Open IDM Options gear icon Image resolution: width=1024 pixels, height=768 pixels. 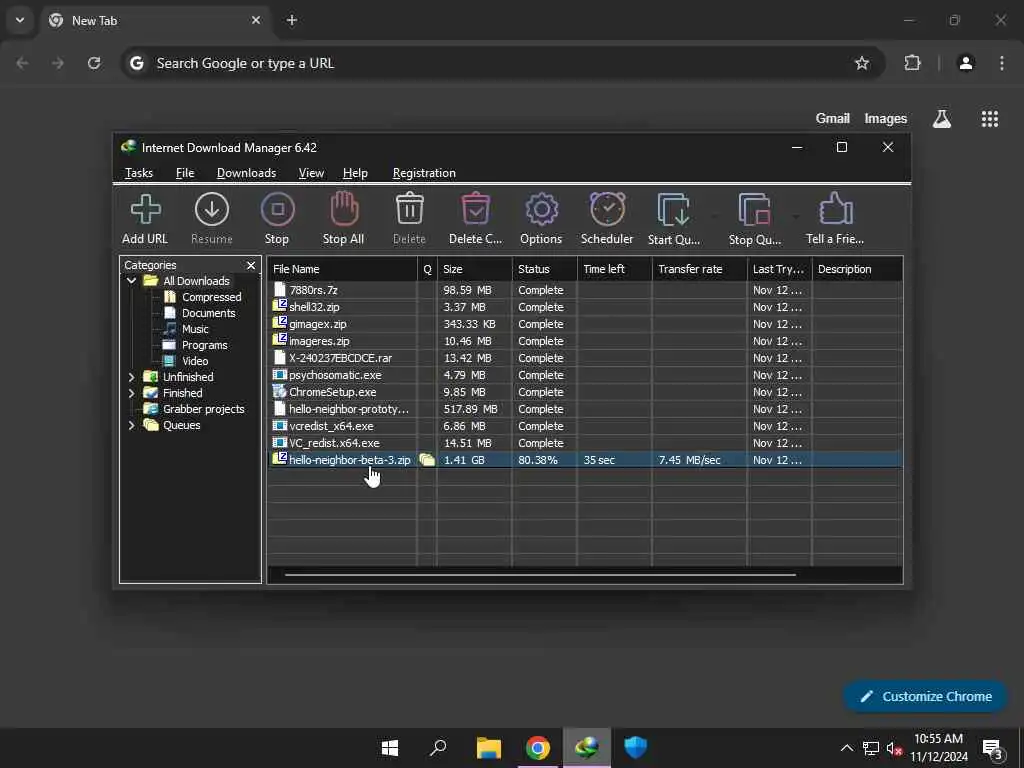pyautogui.click(x=541, y=210)
